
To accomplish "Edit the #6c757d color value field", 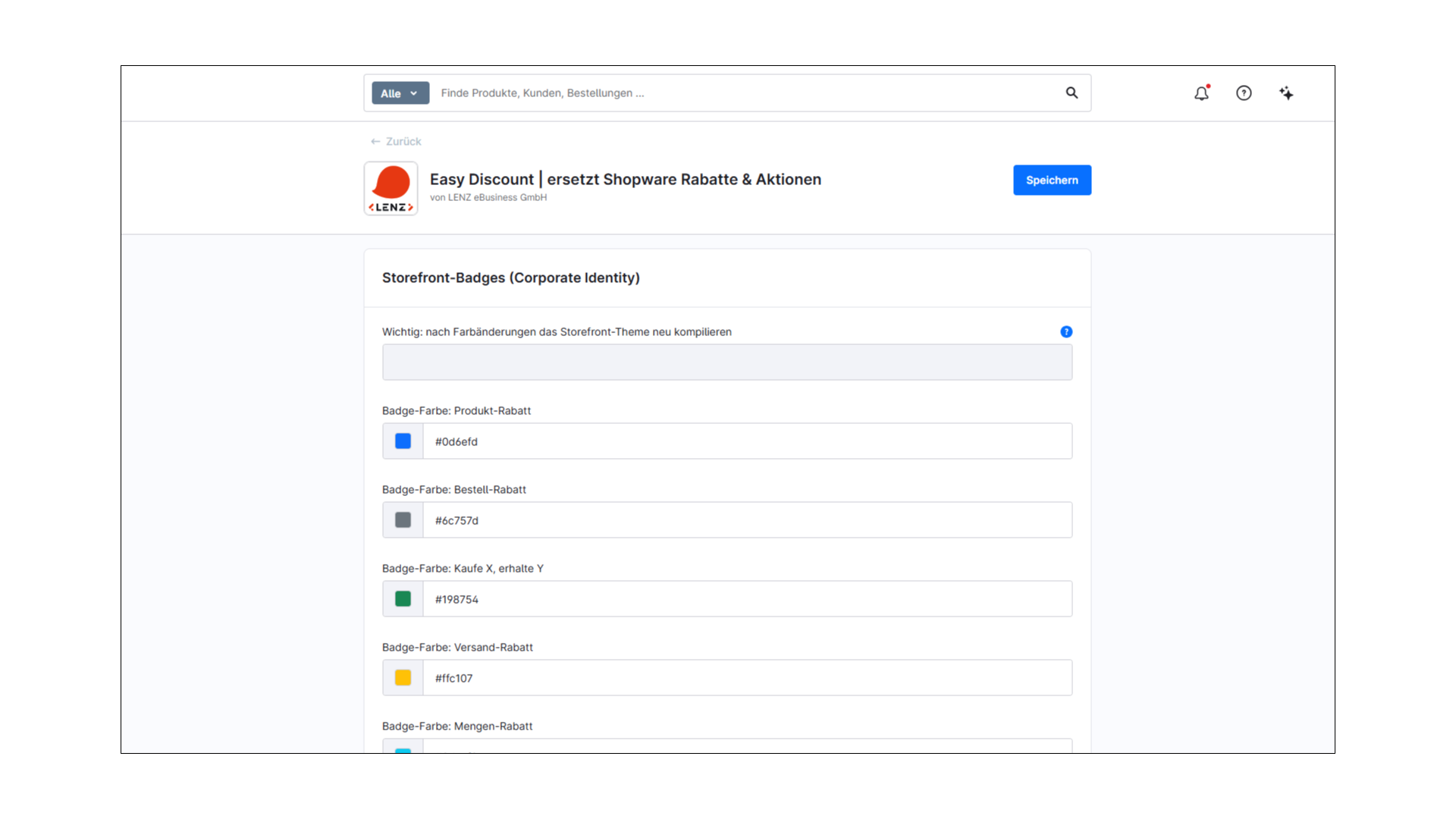I will [747, 520].
